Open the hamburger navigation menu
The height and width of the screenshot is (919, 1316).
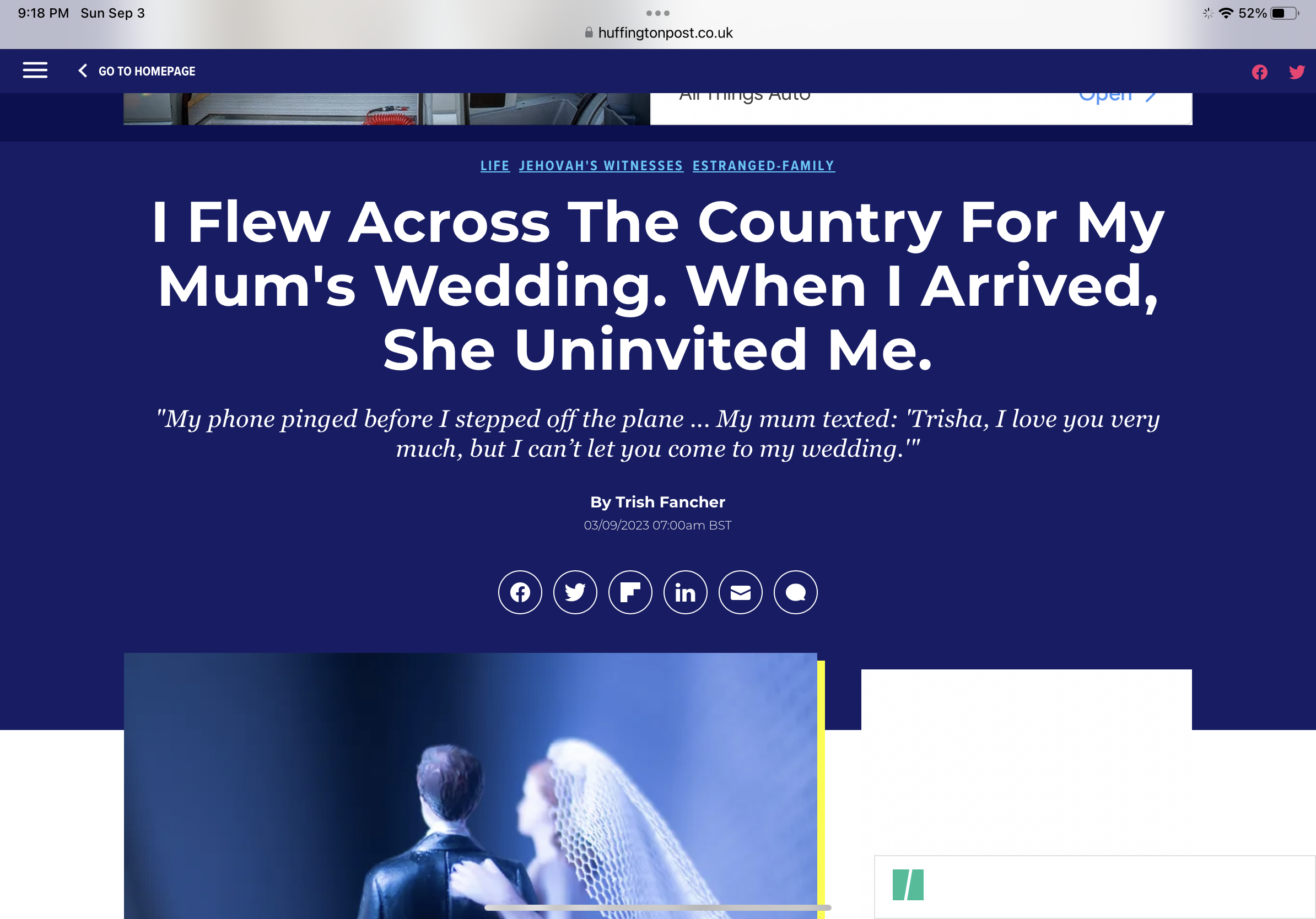pyautogui.click(x=35, y=71)
